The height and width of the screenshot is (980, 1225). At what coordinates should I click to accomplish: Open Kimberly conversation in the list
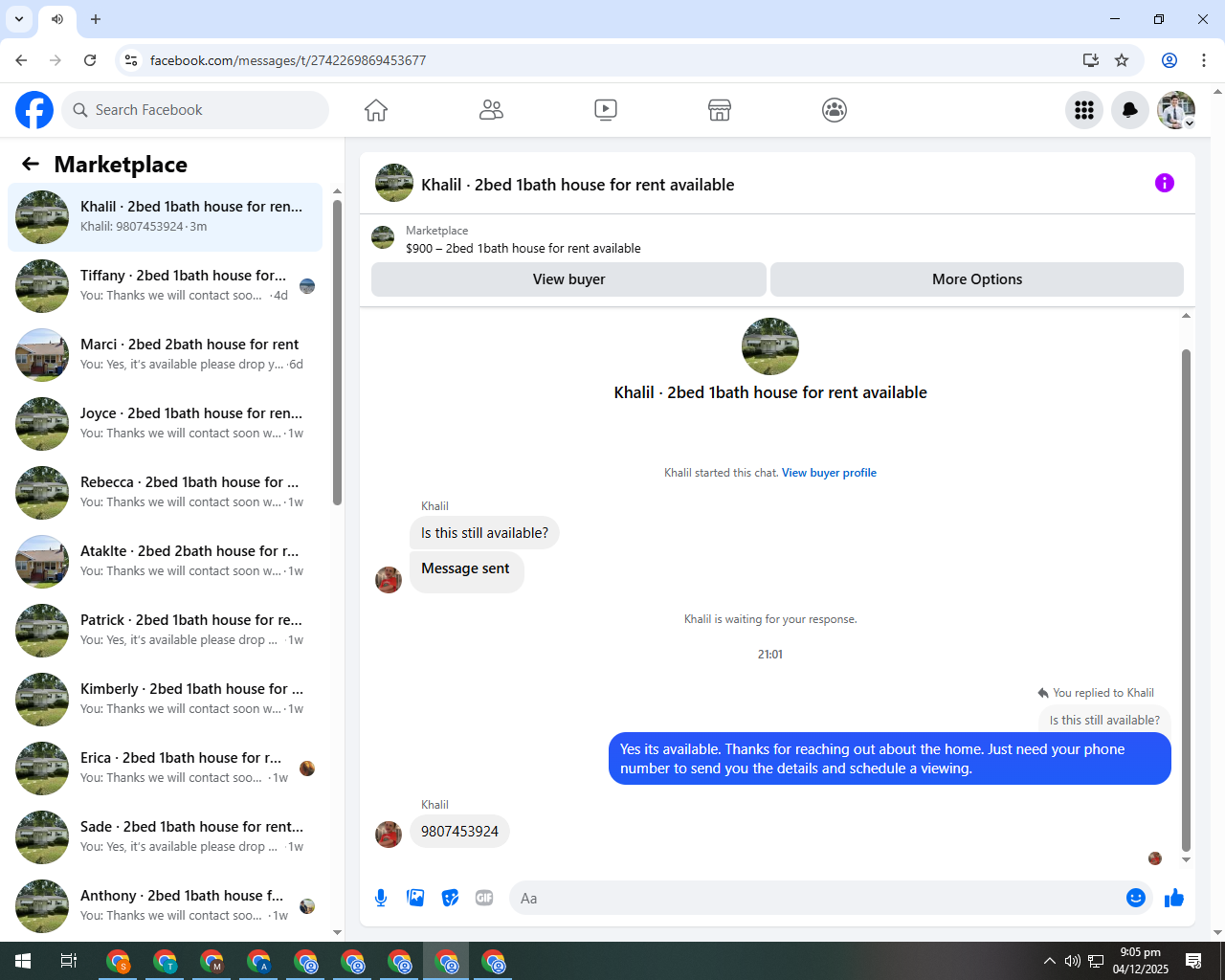point(165,700)
